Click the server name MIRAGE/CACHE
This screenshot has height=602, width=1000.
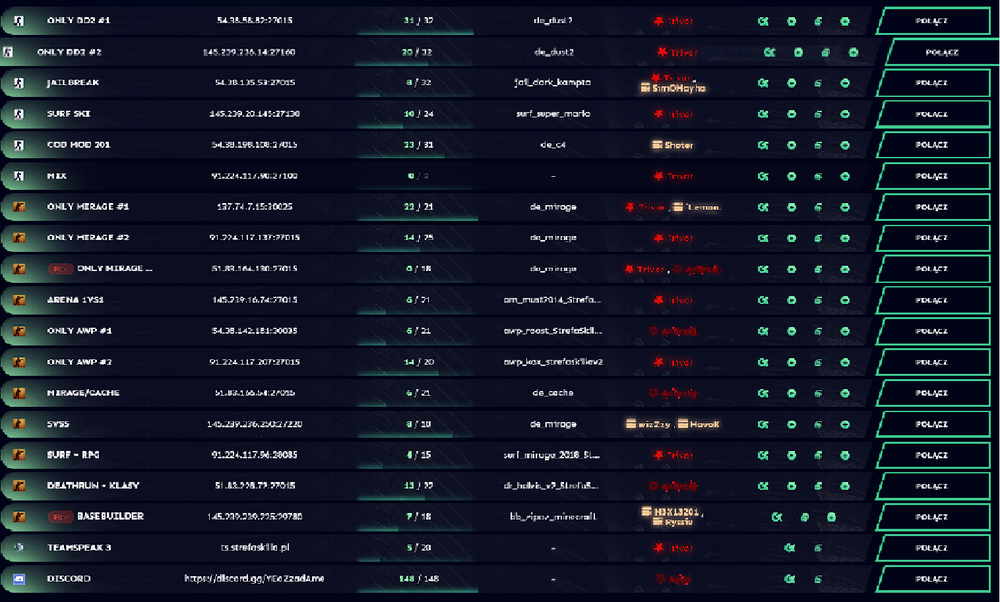point(83,393)
